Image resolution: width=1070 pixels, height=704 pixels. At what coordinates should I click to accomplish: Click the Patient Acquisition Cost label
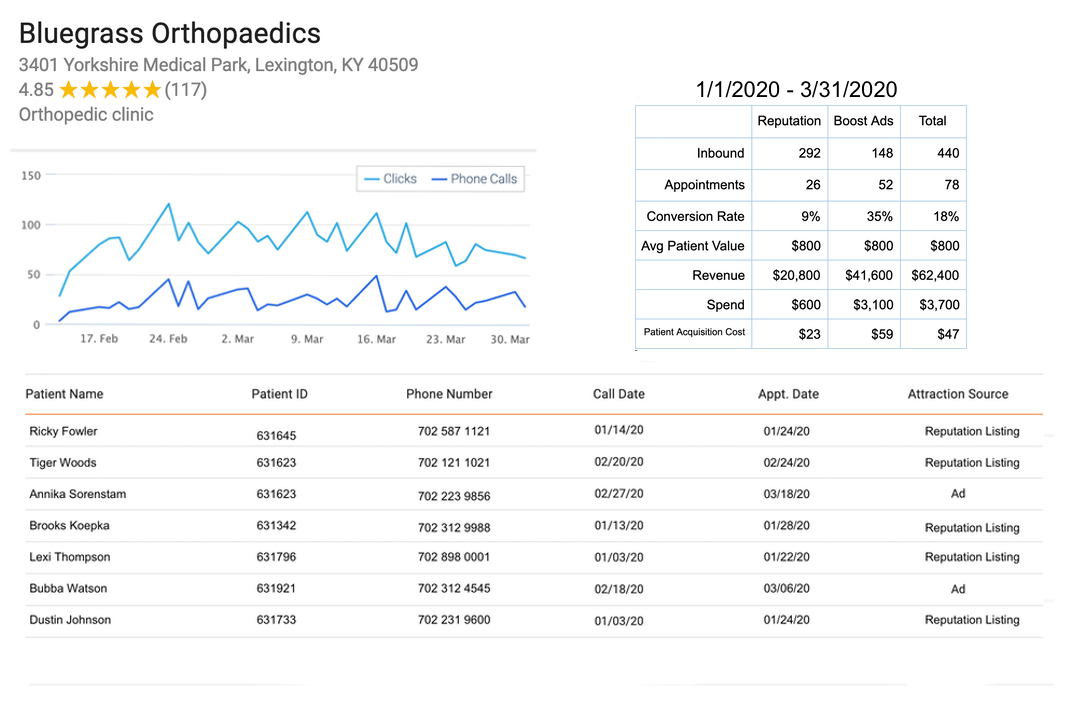pos(694,332)
